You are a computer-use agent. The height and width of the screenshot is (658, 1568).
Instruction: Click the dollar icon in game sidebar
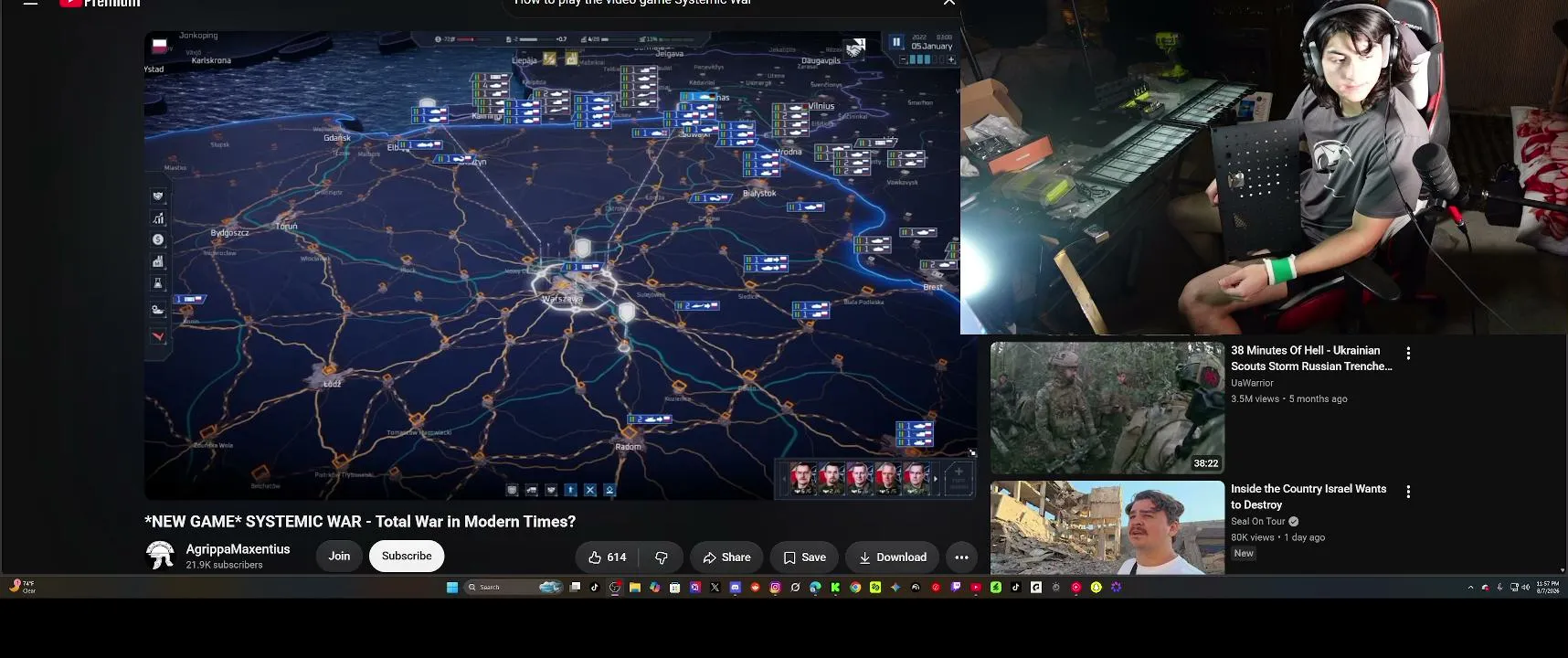(158, 239)
